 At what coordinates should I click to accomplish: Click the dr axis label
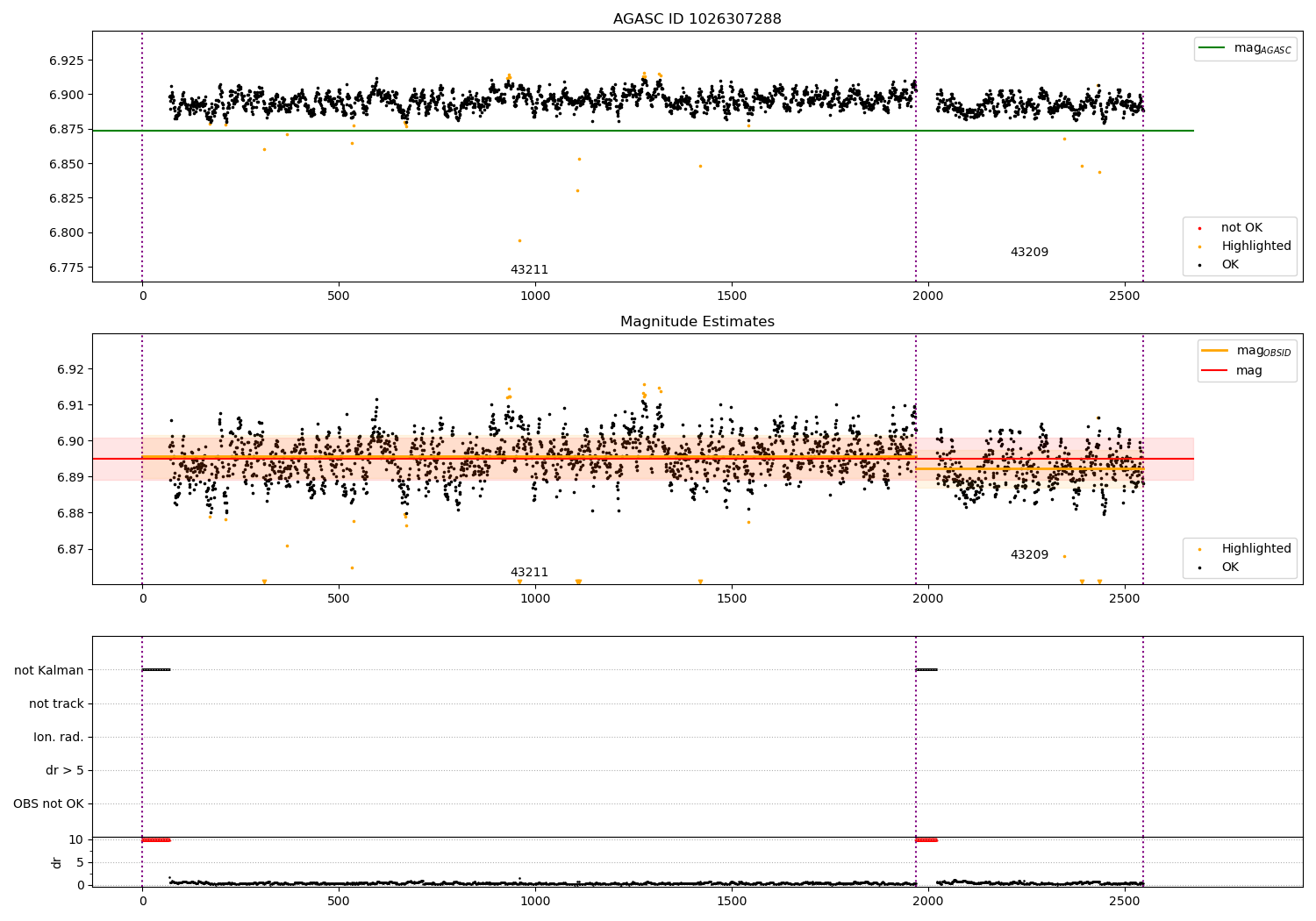[57, 862]
